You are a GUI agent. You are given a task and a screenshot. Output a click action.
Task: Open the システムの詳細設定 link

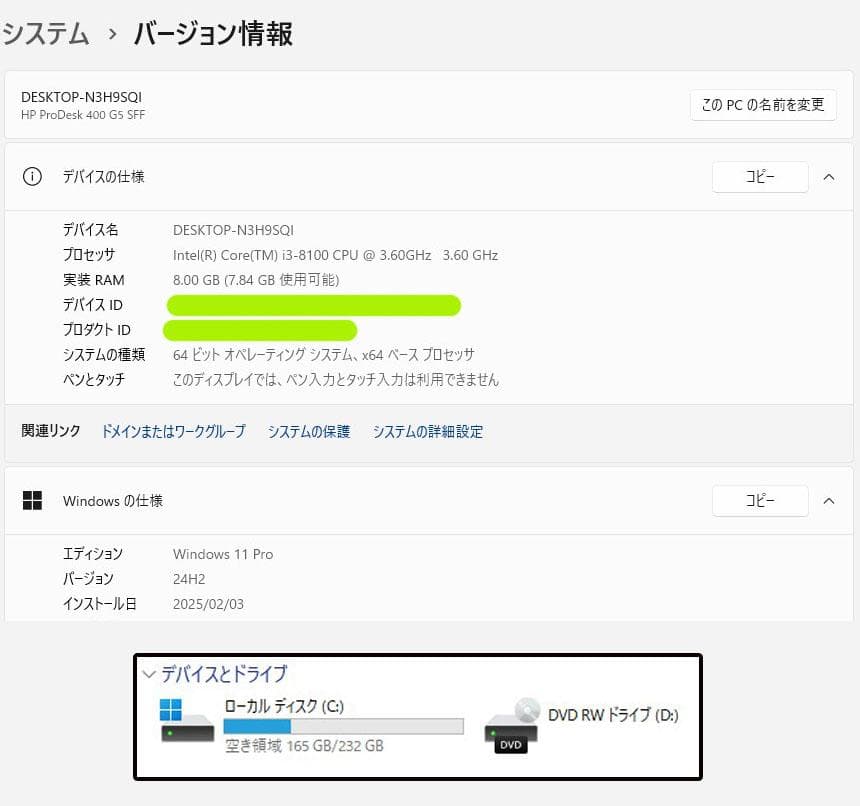(x=428, y=432)
